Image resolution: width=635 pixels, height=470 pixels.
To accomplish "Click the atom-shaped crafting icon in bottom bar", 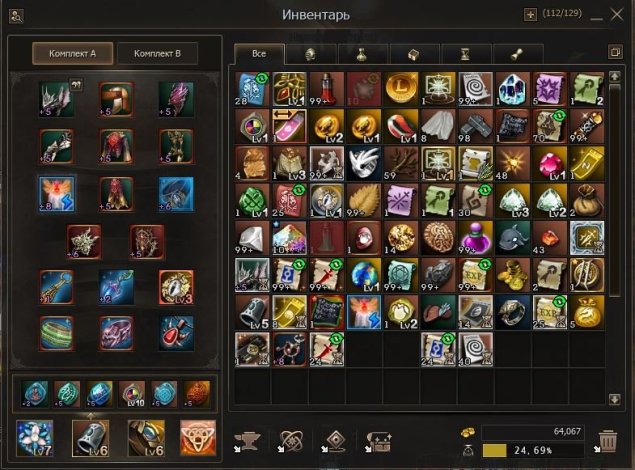I will tap(291, 441).
